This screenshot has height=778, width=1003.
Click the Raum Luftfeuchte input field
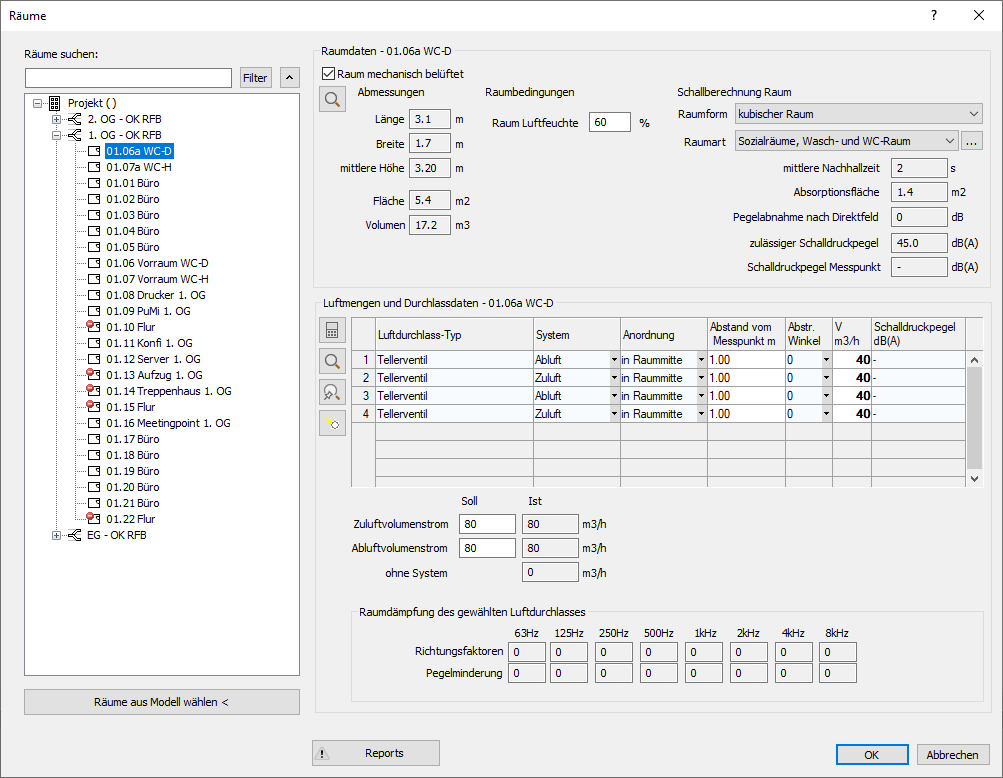tap(610, 122)
